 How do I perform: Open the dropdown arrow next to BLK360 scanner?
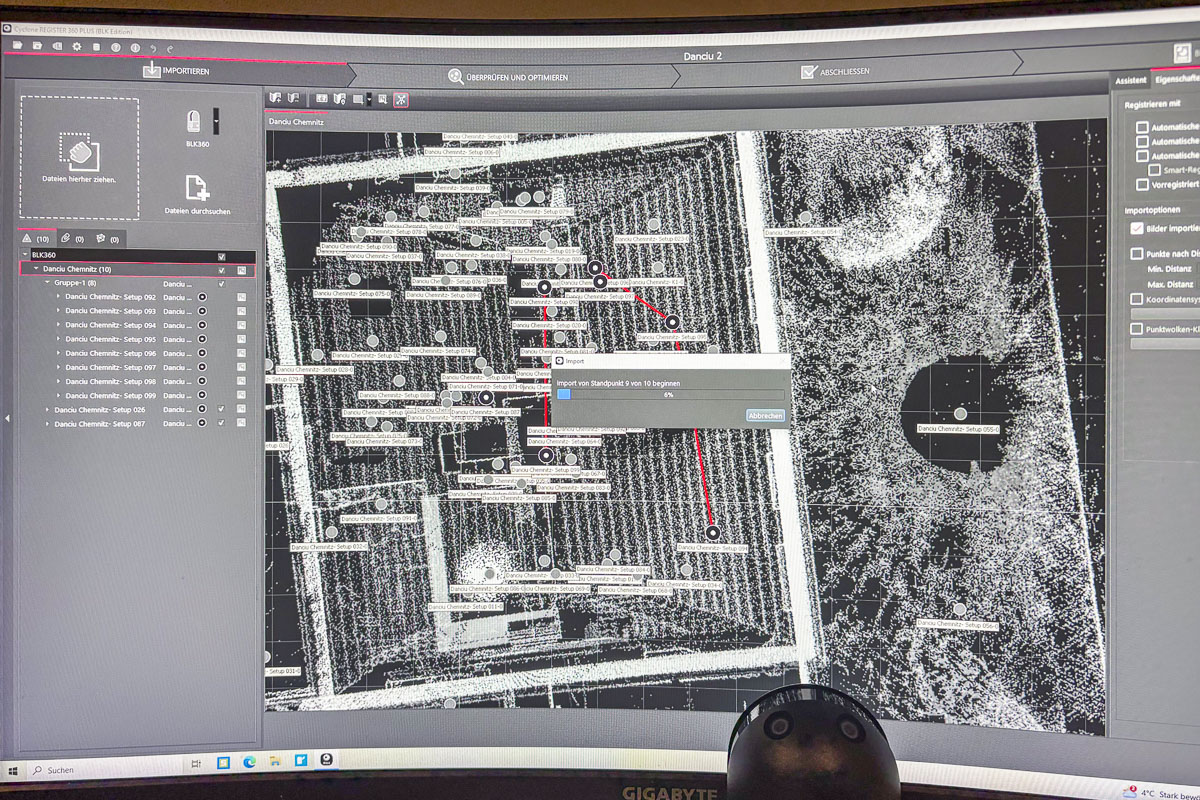click(x=215, y=122)
